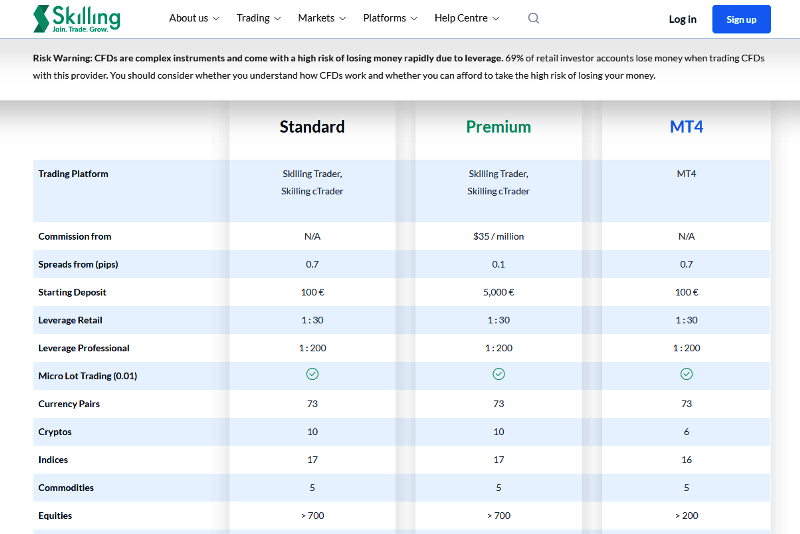Click the MT4 equities value > 200
This screenshot has height=534, width=800.
tap(686, 516)
